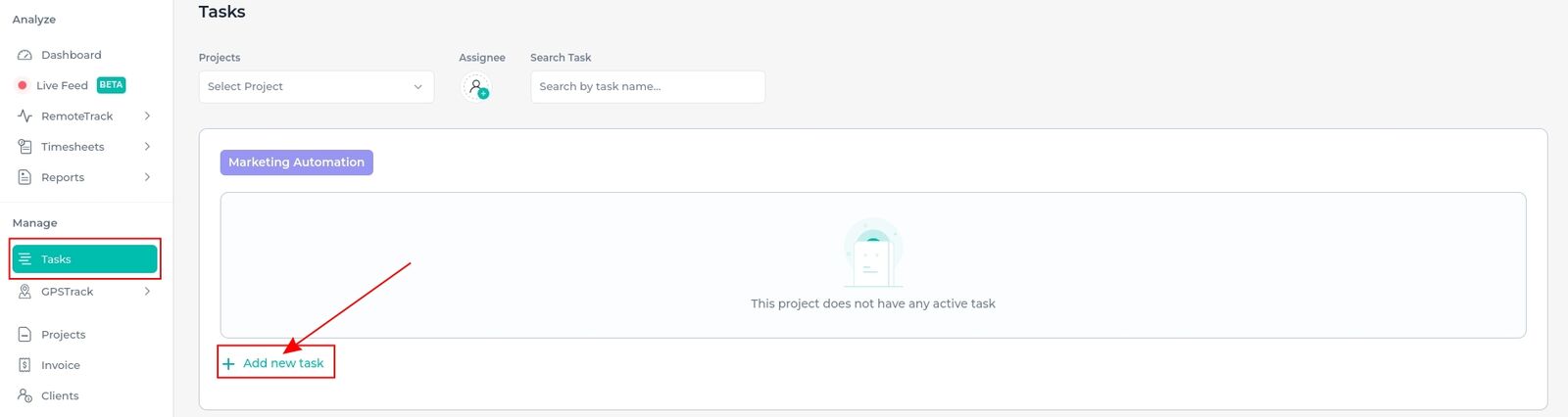Click the Timesheets icon in sidebar

click(25, 146)
